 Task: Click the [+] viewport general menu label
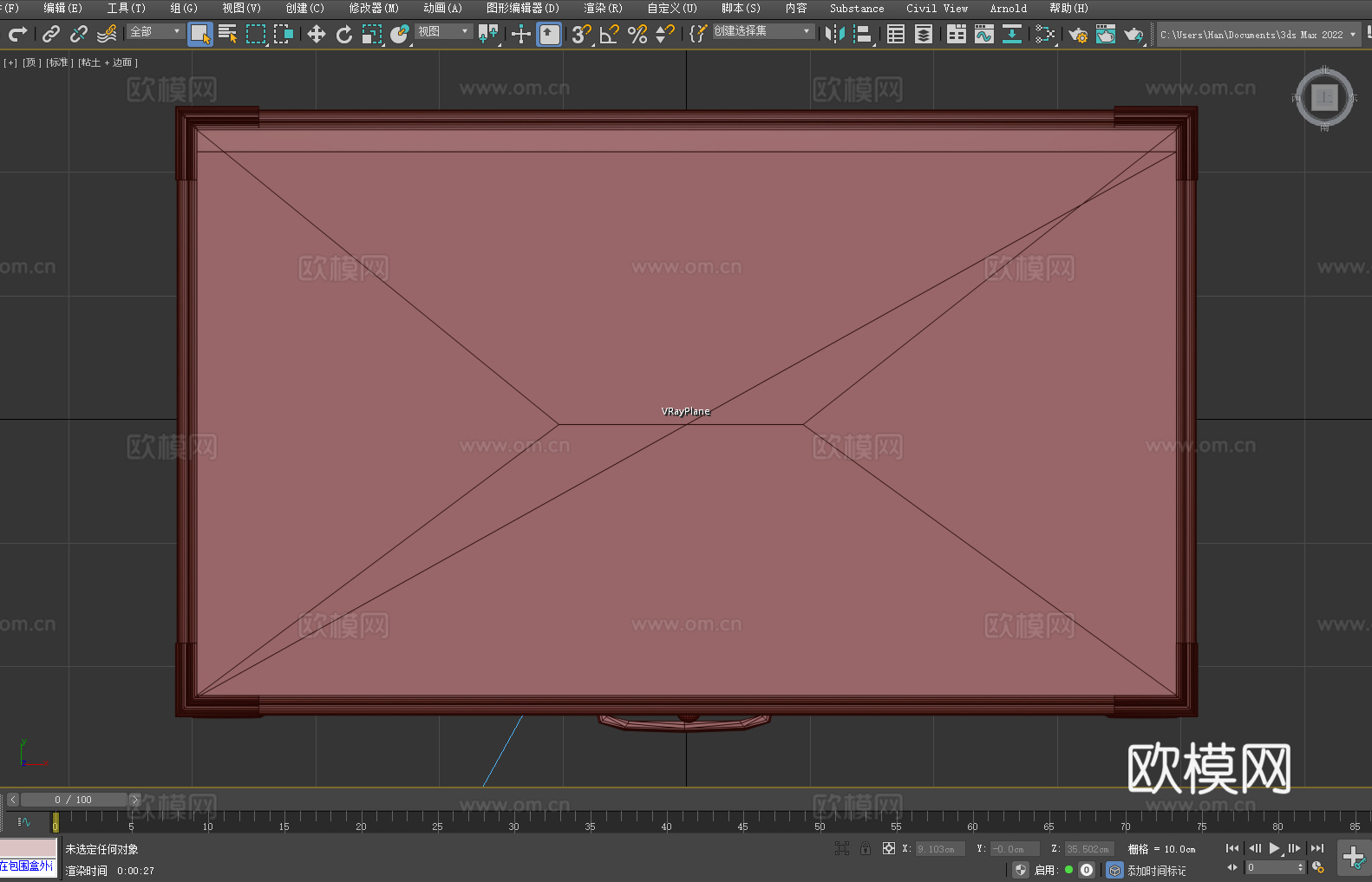point(10,62)
